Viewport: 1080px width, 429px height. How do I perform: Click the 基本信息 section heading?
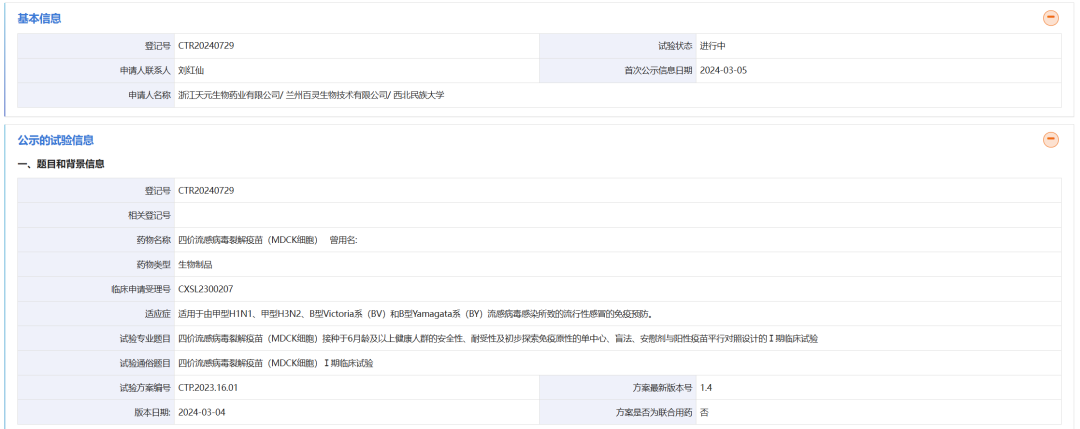click(39, 19)
